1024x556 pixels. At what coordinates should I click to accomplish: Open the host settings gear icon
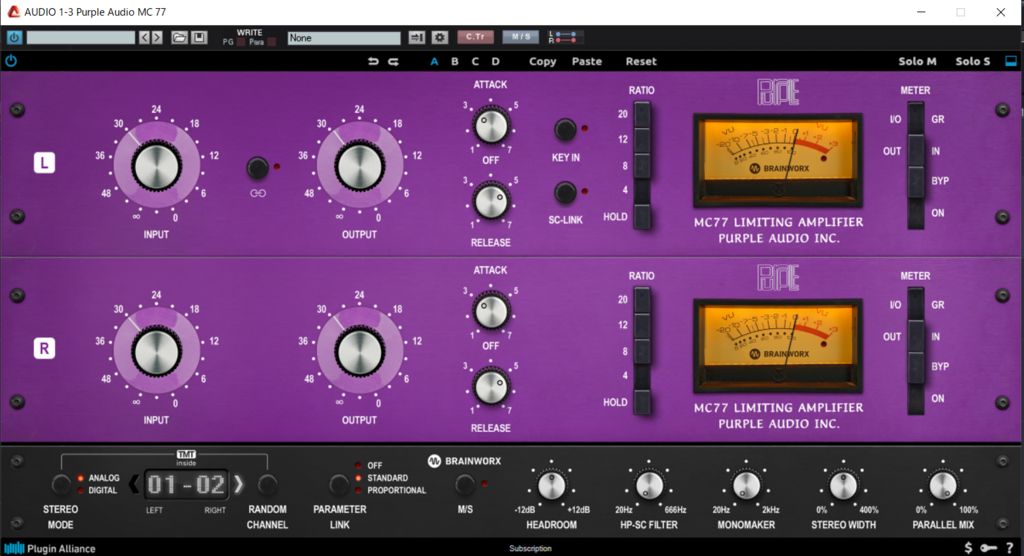coord(440,38)
